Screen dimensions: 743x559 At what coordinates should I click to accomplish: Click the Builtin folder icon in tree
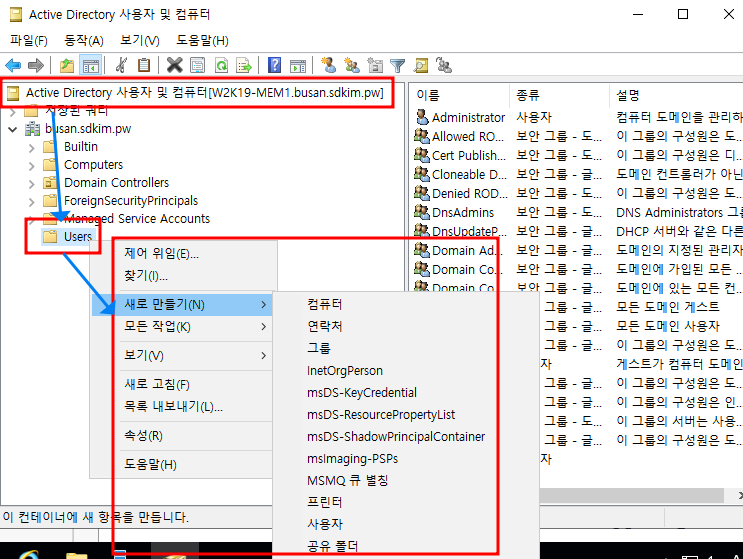[50, 147]
